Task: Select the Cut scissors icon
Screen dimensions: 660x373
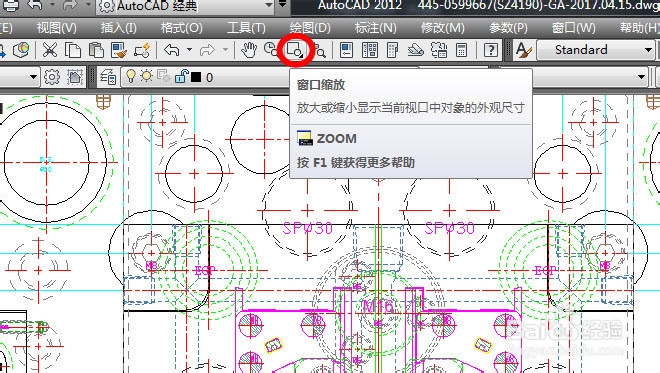Action: pyautogui.click(x=50, y=50)
